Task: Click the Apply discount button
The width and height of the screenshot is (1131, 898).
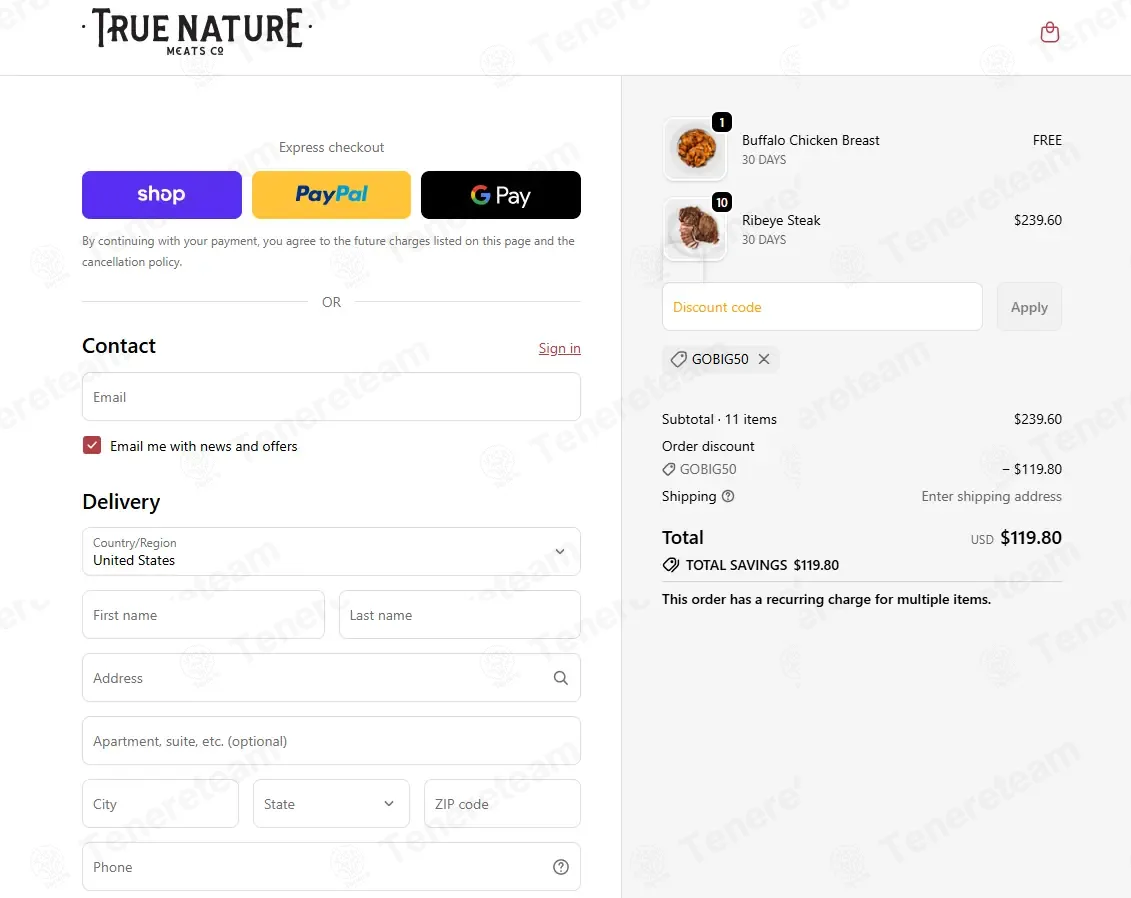Action: point(1029,307)
